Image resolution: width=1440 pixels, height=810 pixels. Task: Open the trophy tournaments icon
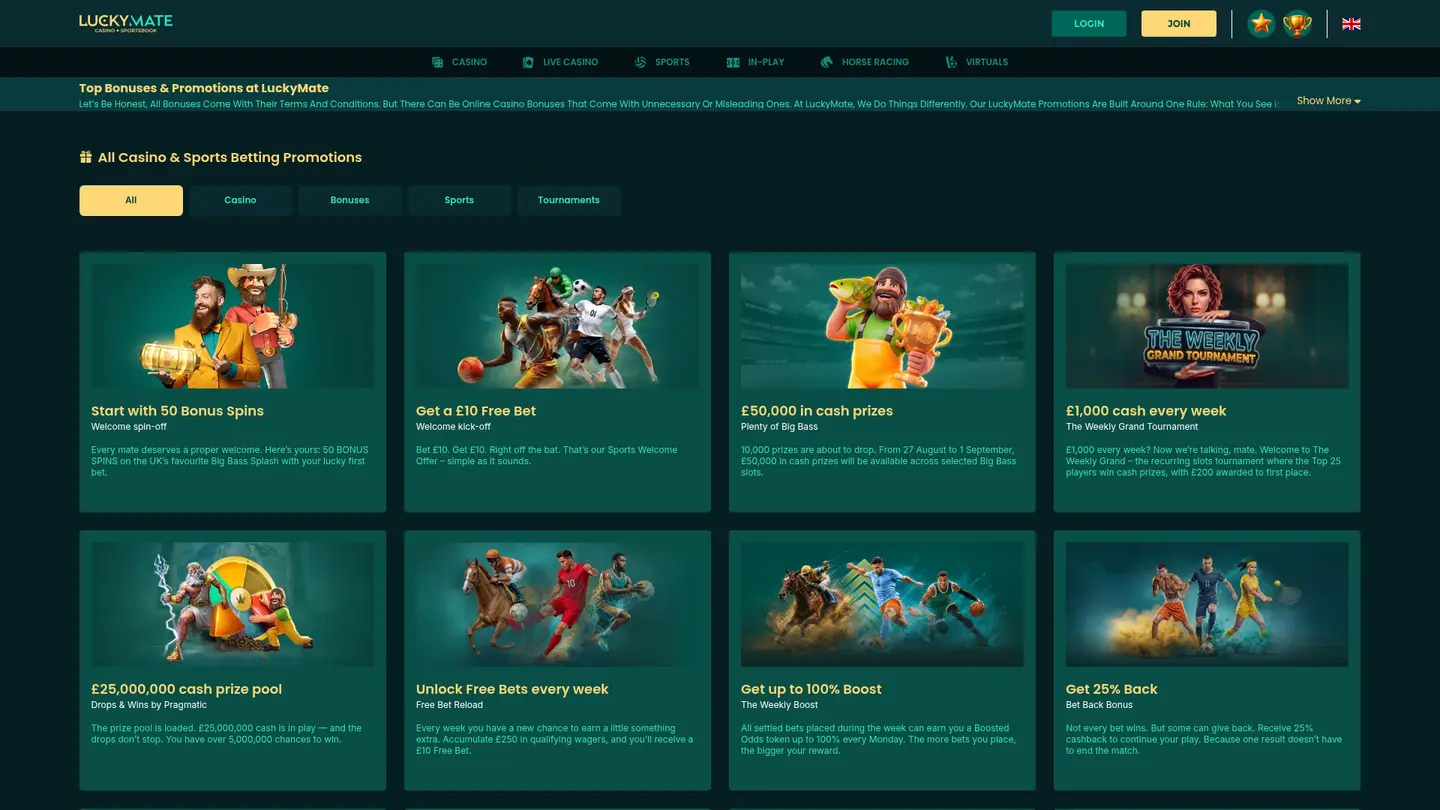1297,24
